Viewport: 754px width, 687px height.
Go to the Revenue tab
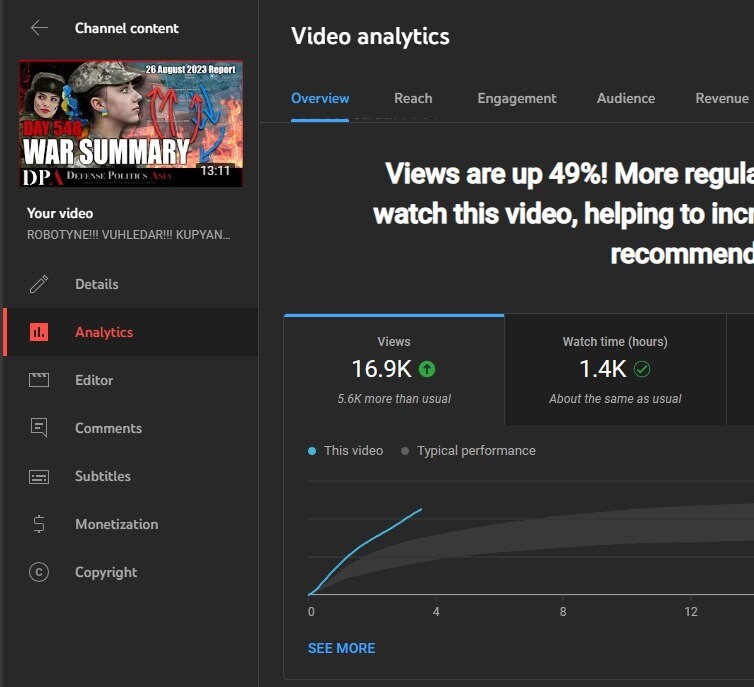click(721, 98)
